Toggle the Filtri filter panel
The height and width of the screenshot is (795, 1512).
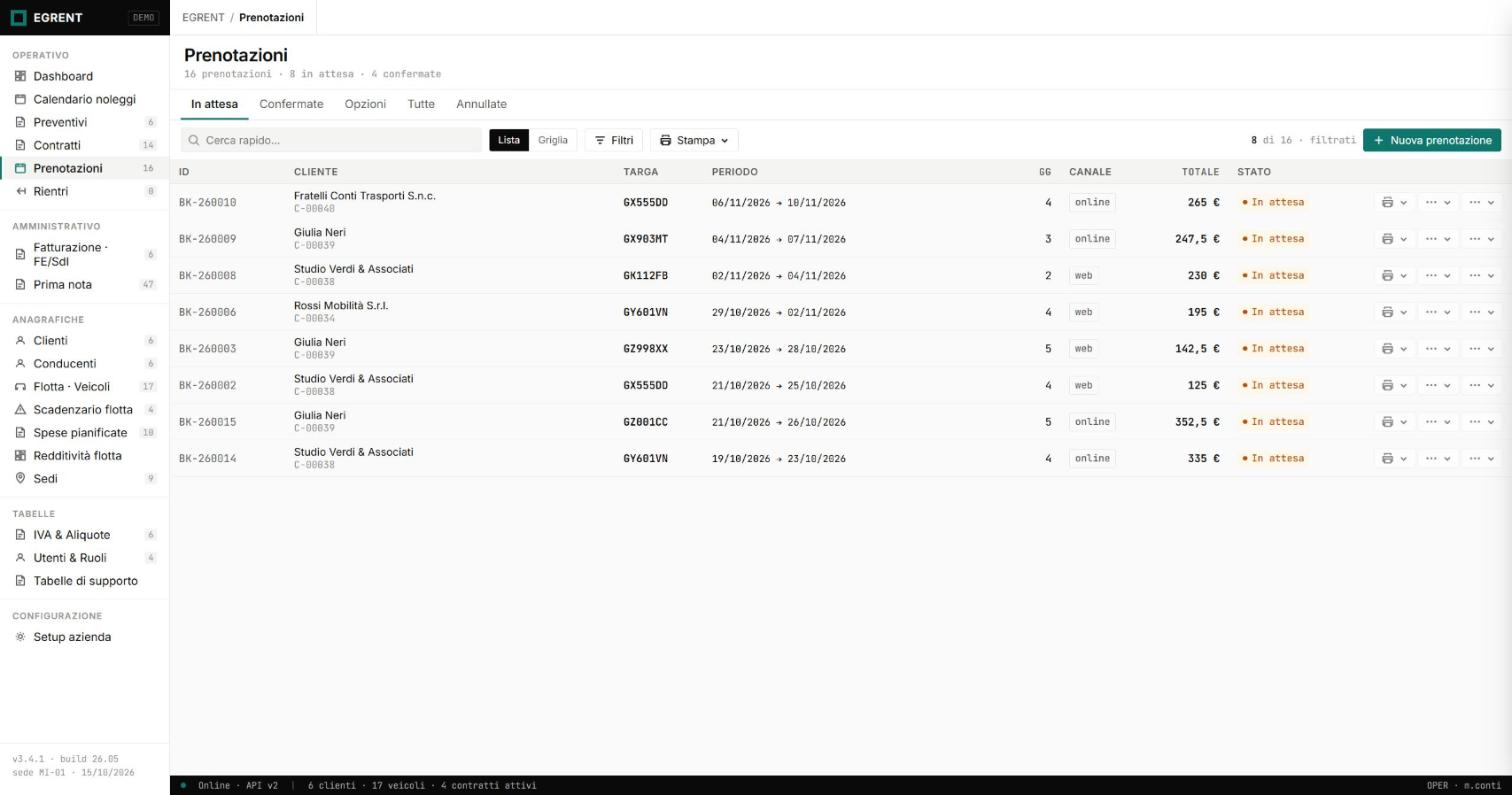(x=613, y=140)
